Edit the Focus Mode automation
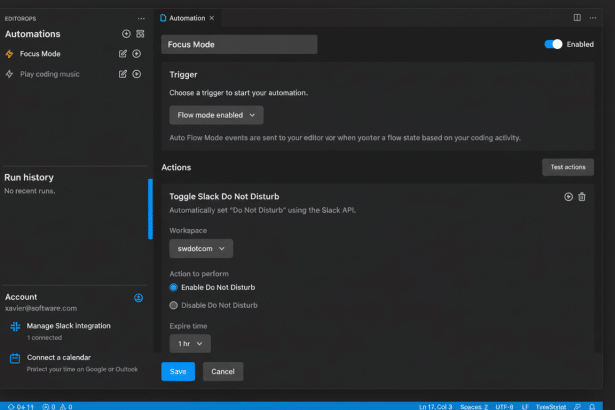The height and width of the screenshot is (410, 615). [x=123, y=54]
